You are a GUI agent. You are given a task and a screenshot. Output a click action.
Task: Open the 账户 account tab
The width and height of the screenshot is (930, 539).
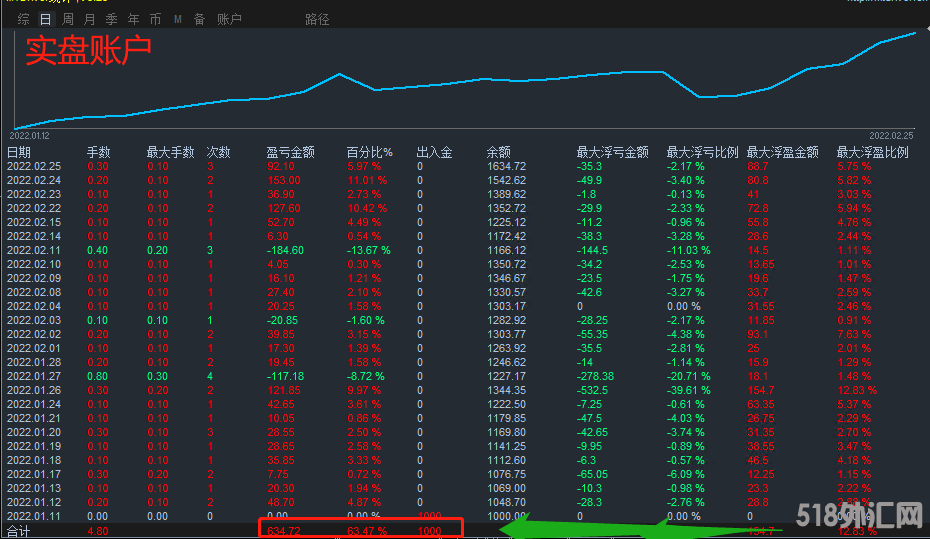pos(229,19)
